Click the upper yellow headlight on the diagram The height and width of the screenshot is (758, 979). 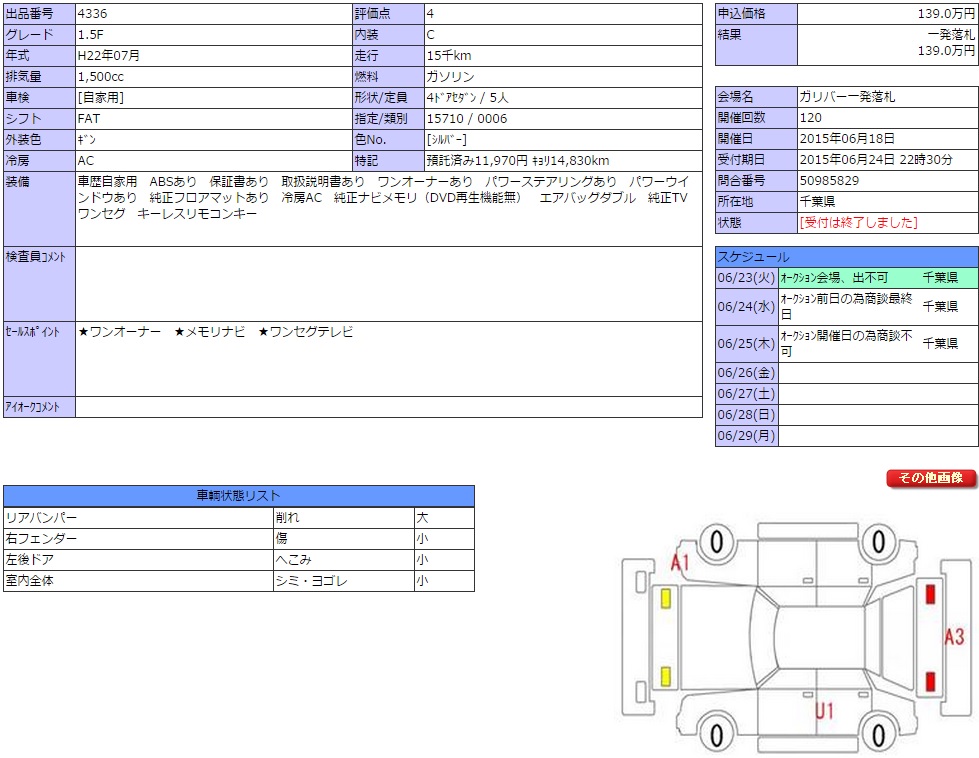pyautogui.click(x=666, y=600)
